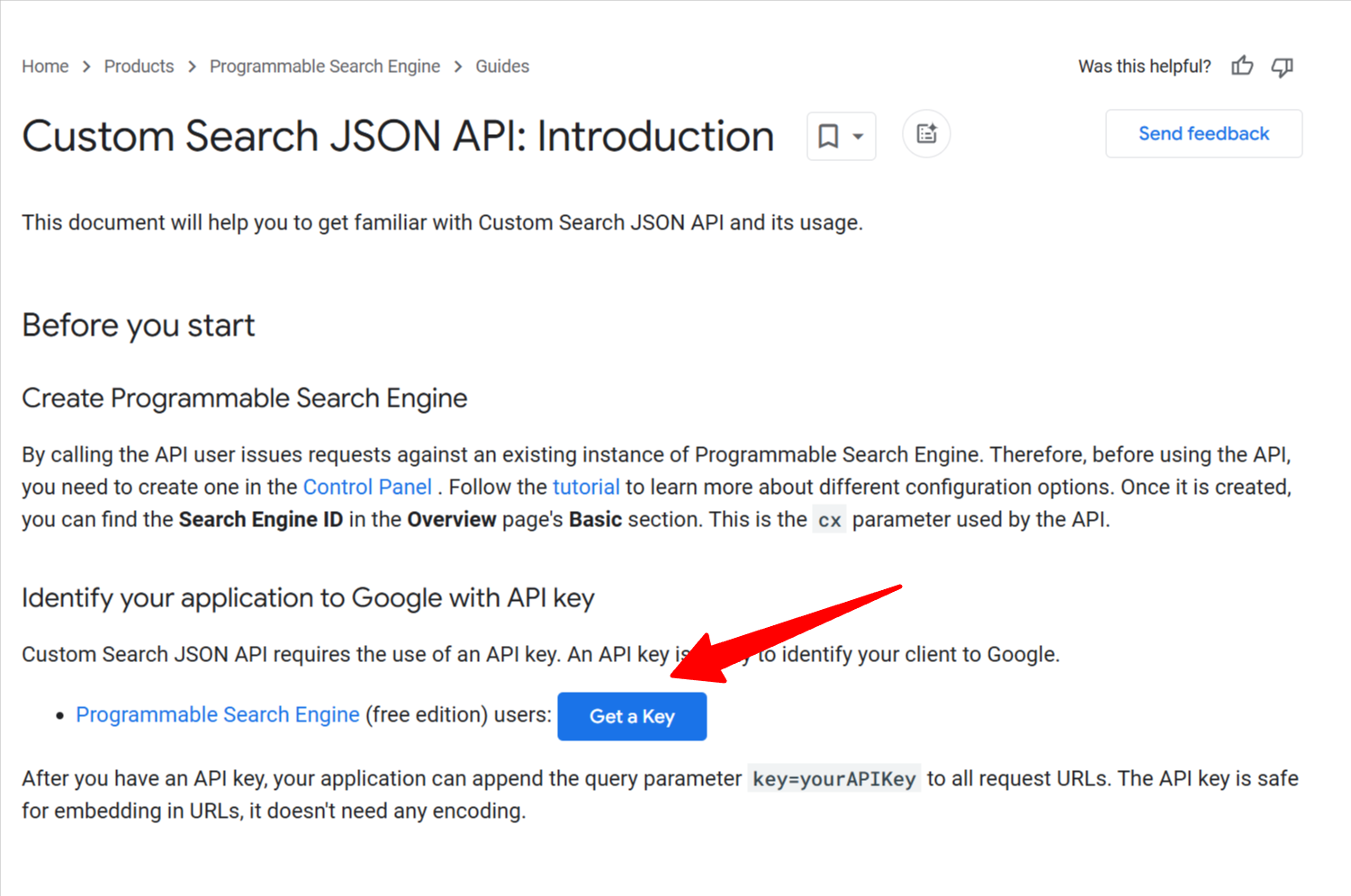Click the bold Basic text
The width and height of the screenshot is (1351, 896).
click(595, 519)
